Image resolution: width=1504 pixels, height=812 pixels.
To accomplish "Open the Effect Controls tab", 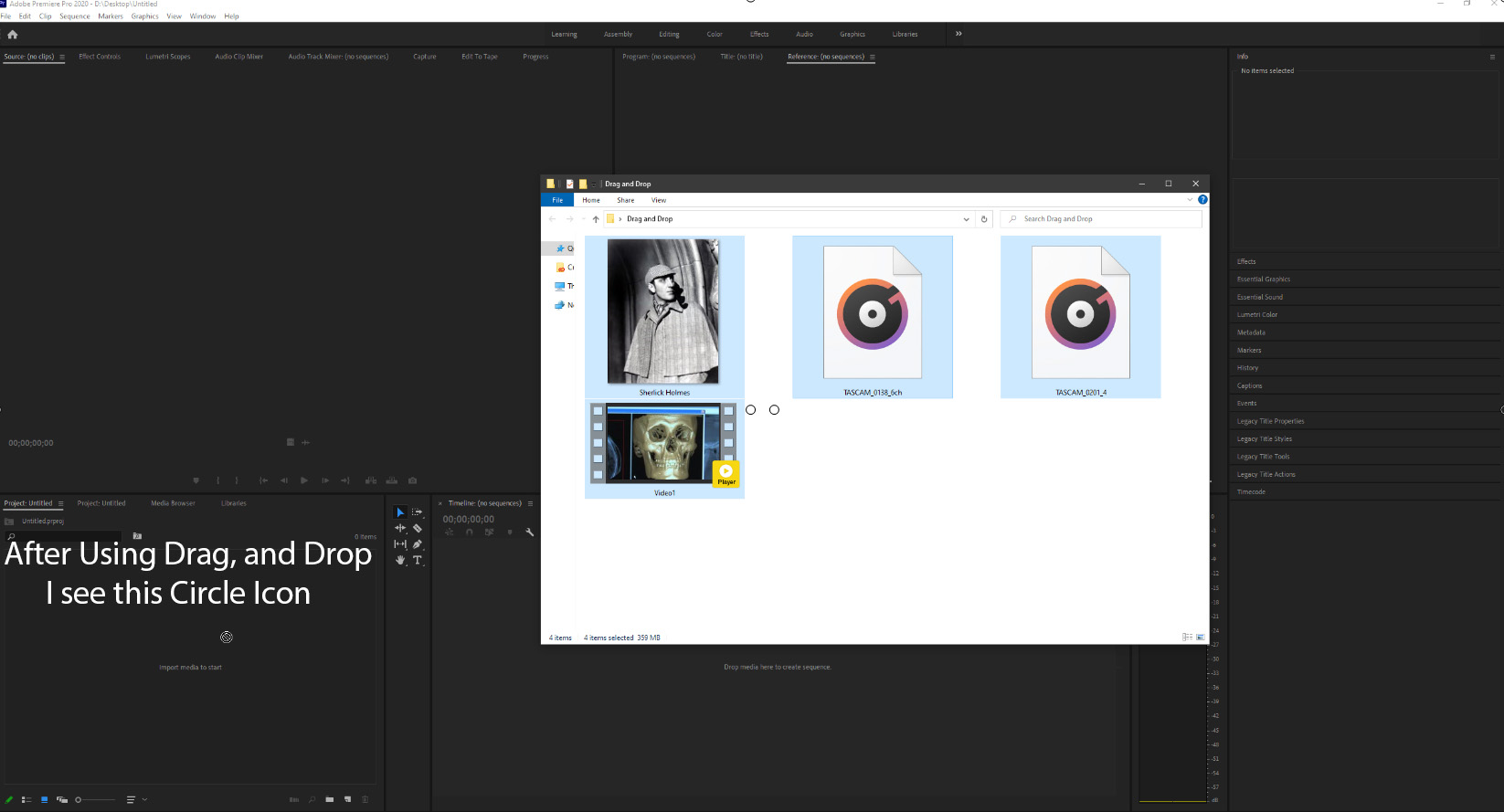I will click(x=100, y=57).
